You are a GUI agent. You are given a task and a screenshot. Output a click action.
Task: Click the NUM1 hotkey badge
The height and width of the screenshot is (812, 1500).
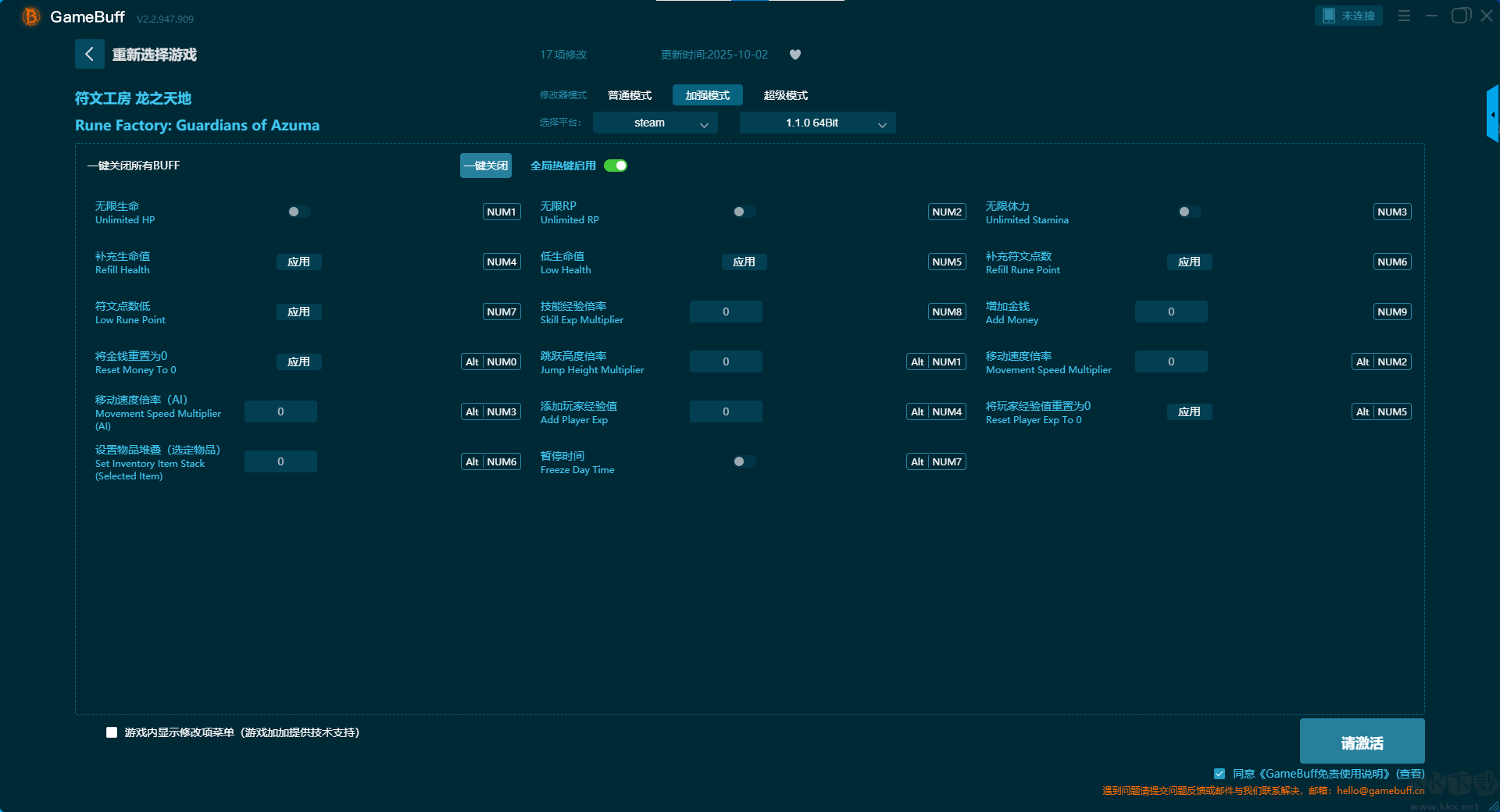502,212
